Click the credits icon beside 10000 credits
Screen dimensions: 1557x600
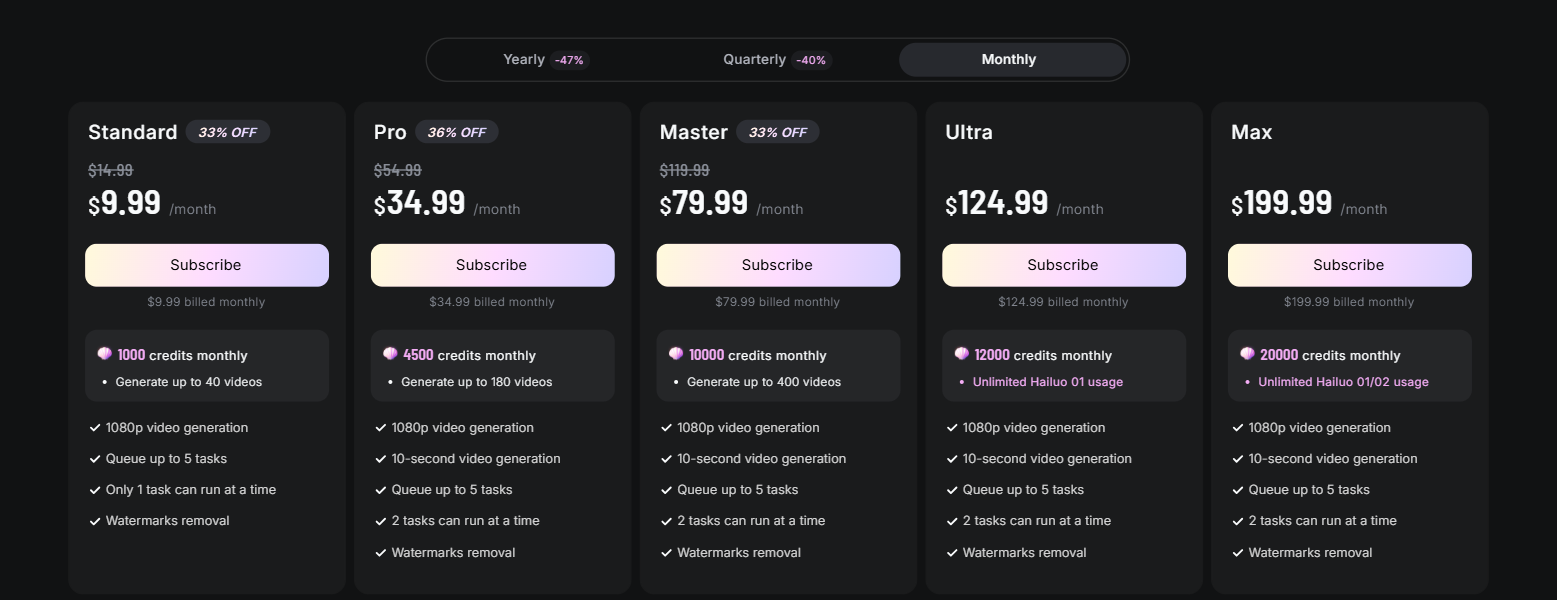coord(676,354)
